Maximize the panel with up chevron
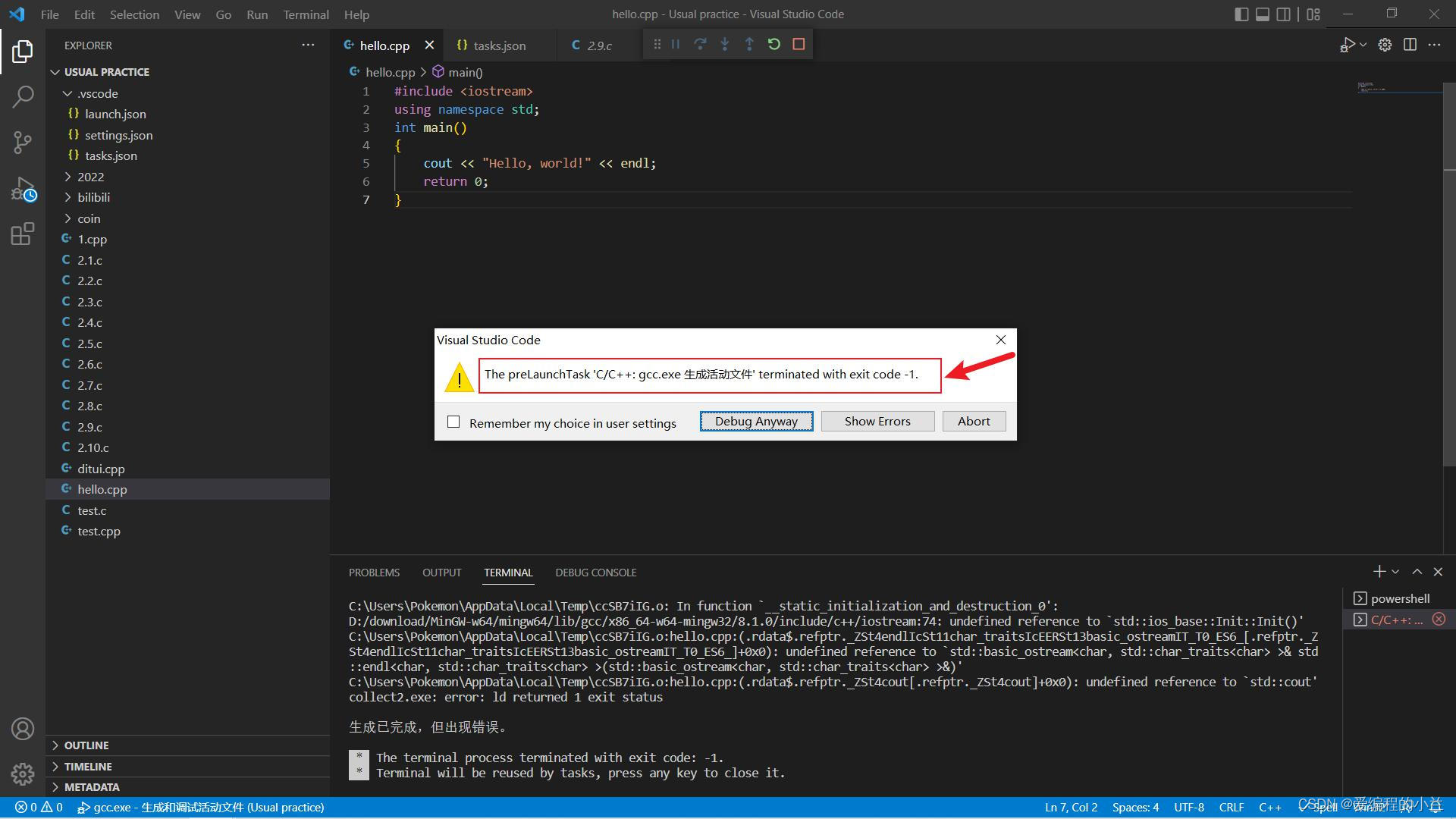The height and width of the screenshot is (819, 1456). (1417, 572)
